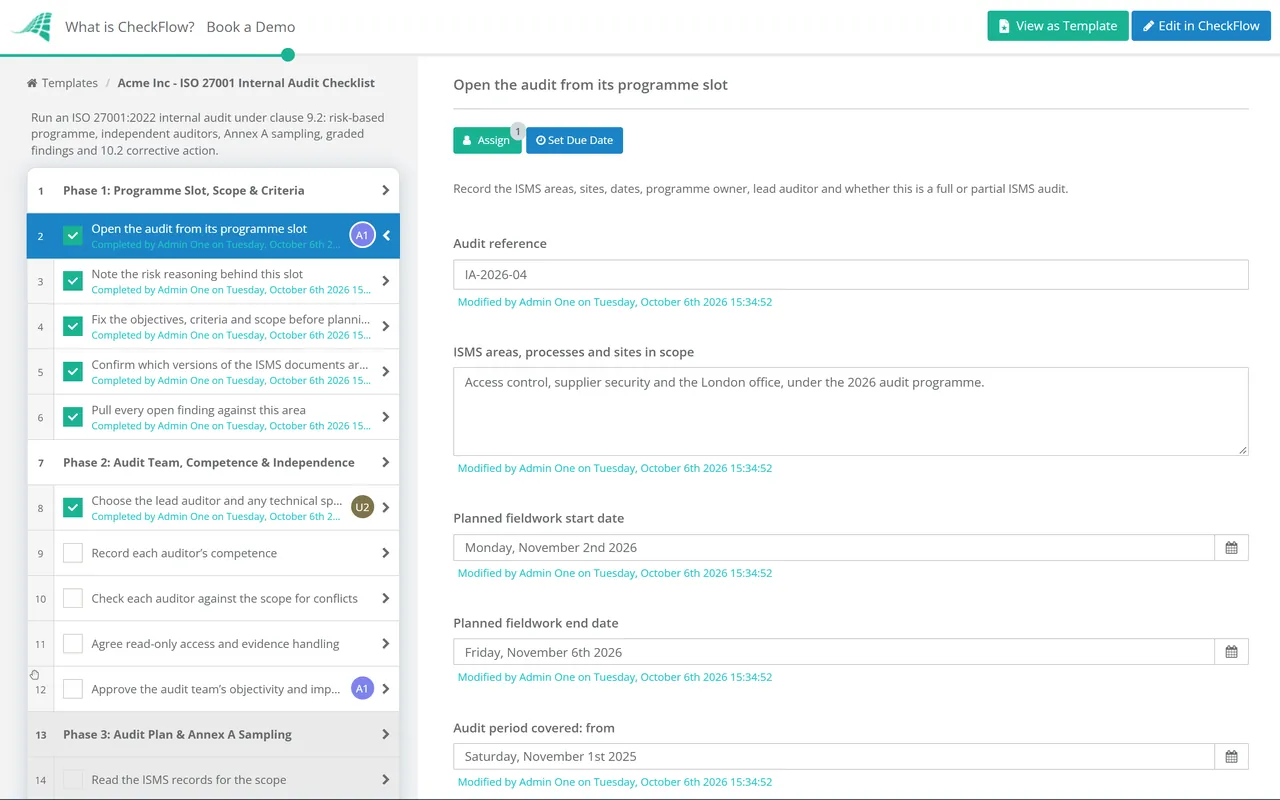This screenshot has height=800, width=1280.
Task: Click the Assign button
Action: tap(487, 140)
